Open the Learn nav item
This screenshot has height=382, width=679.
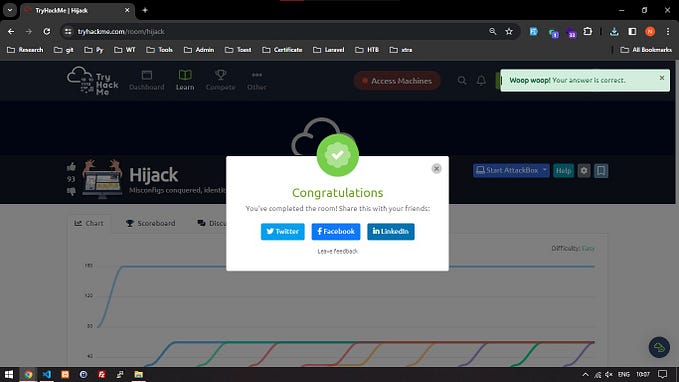(185, 81)
